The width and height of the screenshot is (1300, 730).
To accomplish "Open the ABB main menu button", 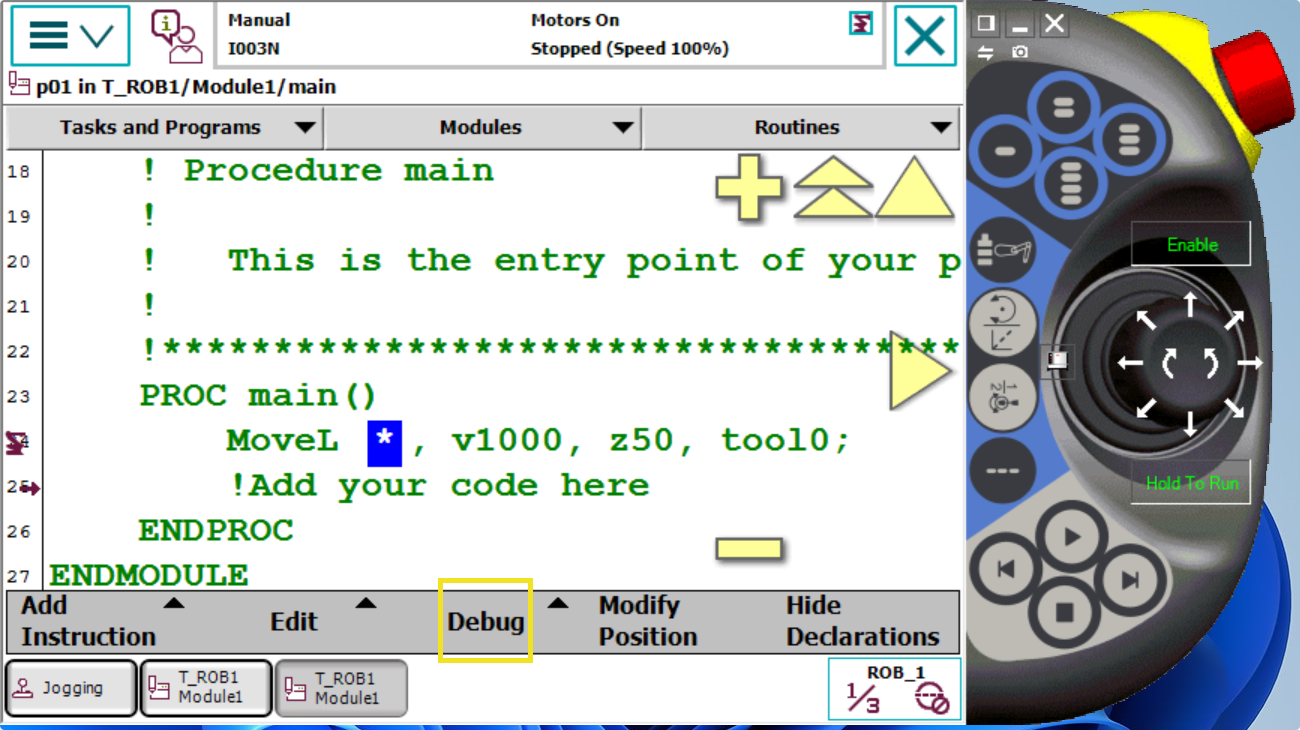I will coord(70,36).
